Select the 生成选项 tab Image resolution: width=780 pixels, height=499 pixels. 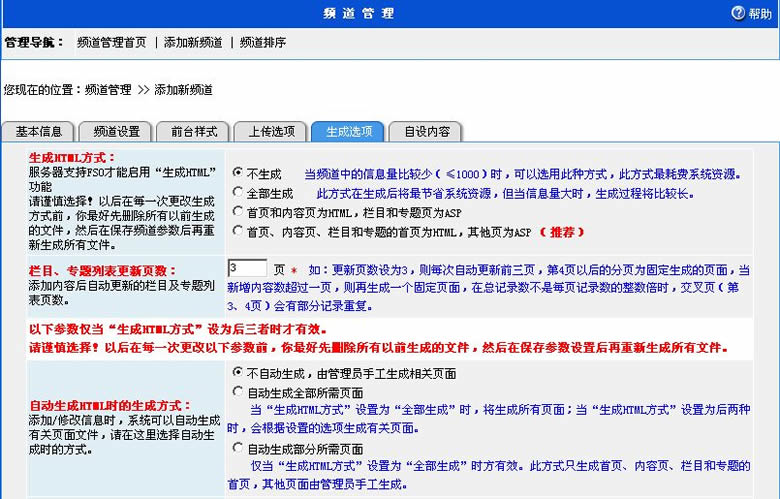[x=349, y=131]
